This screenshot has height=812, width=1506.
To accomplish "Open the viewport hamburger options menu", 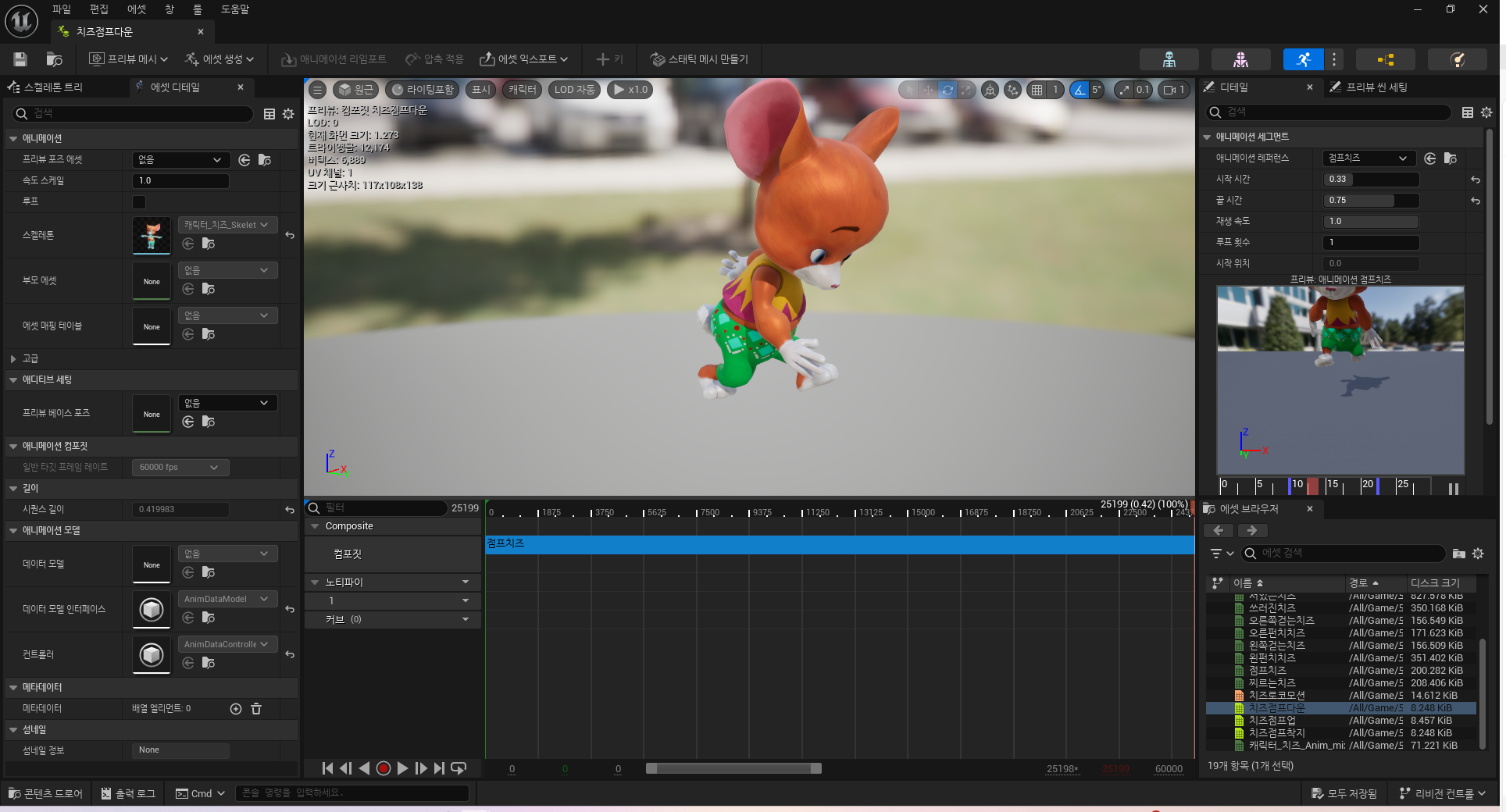I will [318, 90].
